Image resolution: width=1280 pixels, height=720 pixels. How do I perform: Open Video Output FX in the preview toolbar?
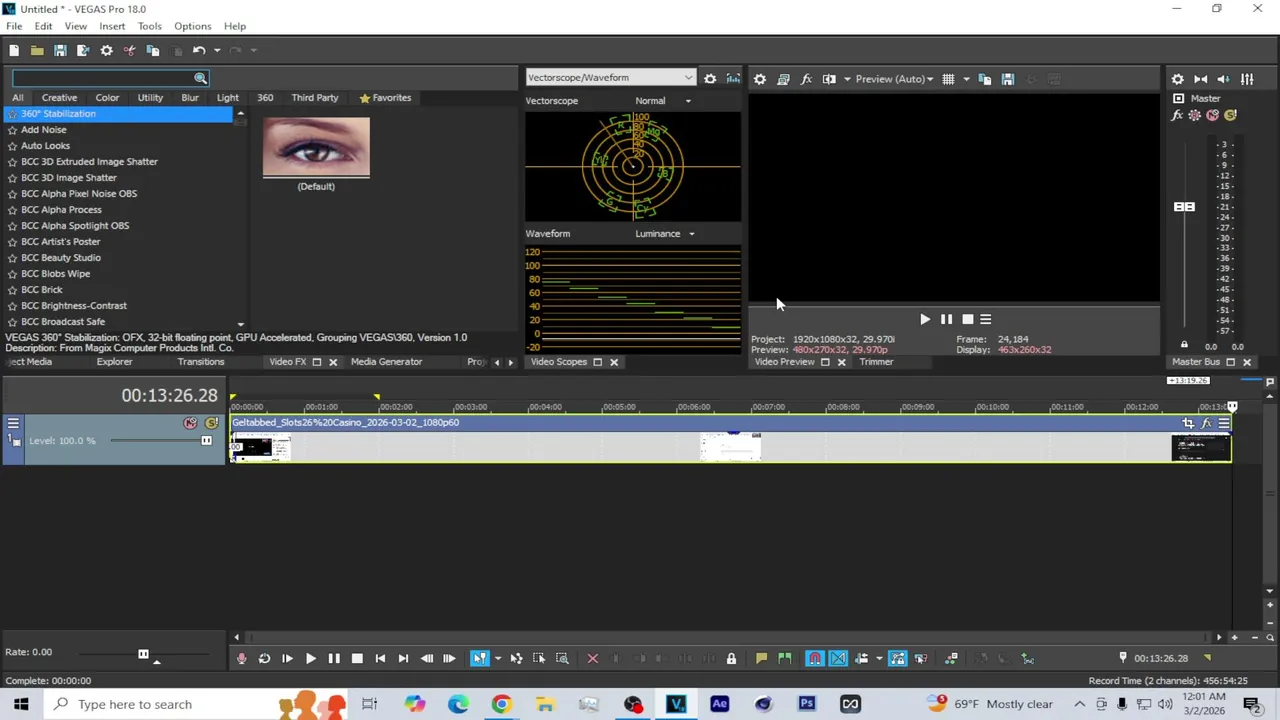pyautogui.click(x=806, y=79)
